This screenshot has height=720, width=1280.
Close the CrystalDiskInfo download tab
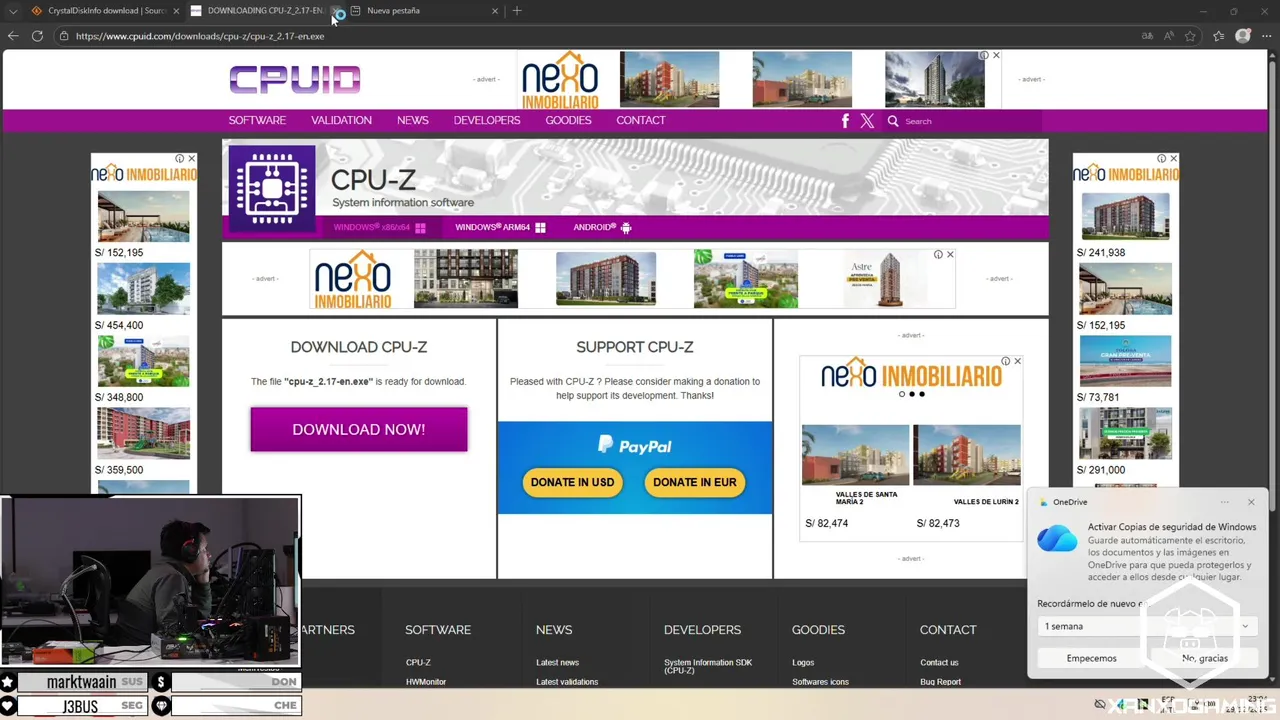point(176,11)
